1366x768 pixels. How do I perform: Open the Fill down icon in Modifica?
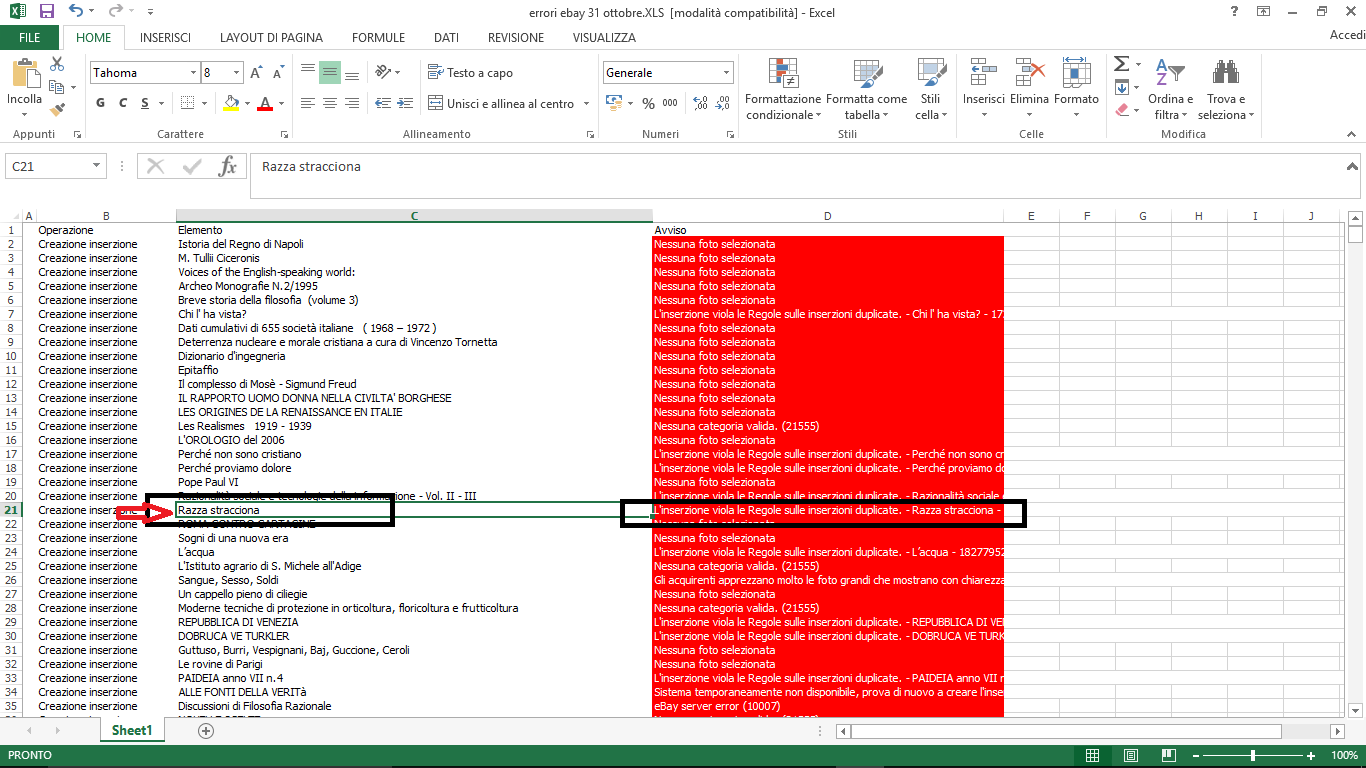1121,87
